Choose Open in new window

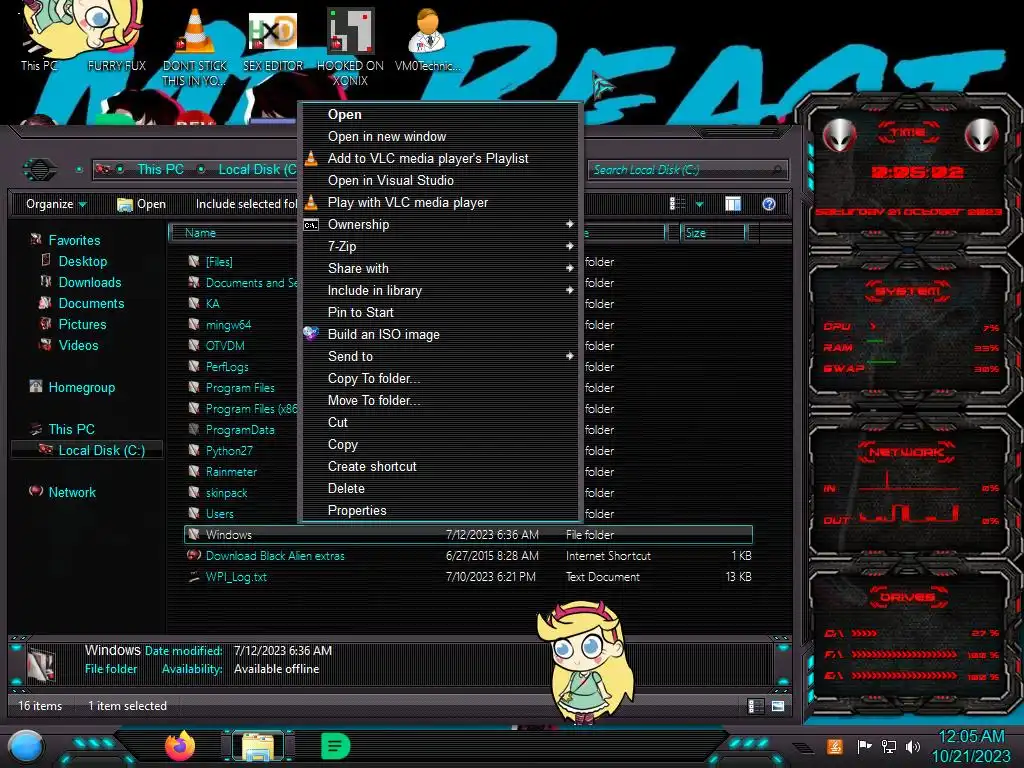pos(439,136)
